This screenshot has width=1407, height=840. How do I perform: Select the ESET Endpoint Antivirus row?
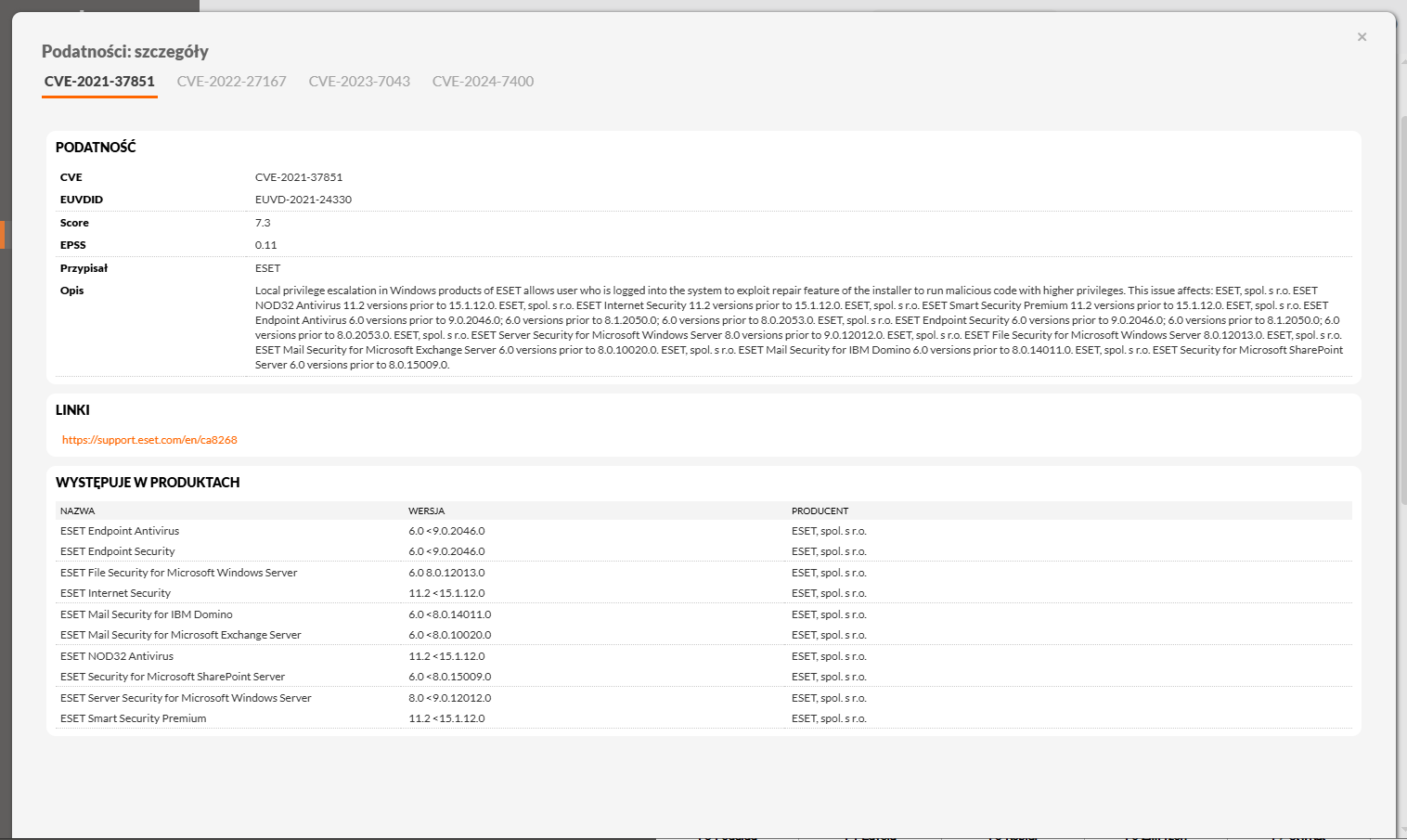[x=703, y=531]
